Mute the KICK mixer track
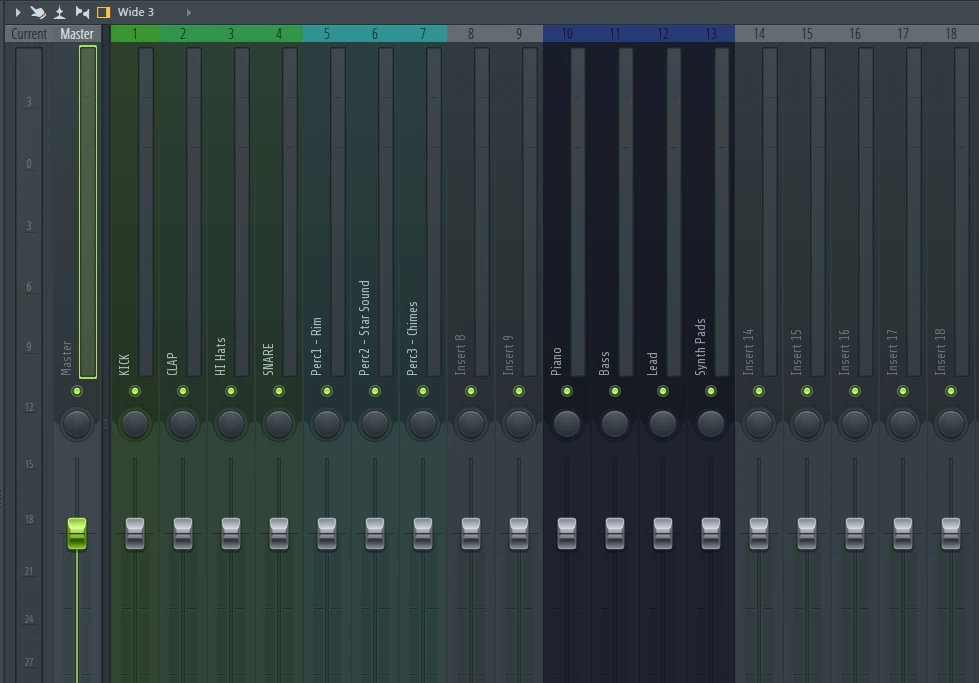The width and height of the screenshot is (979, 683). [135, 391]
